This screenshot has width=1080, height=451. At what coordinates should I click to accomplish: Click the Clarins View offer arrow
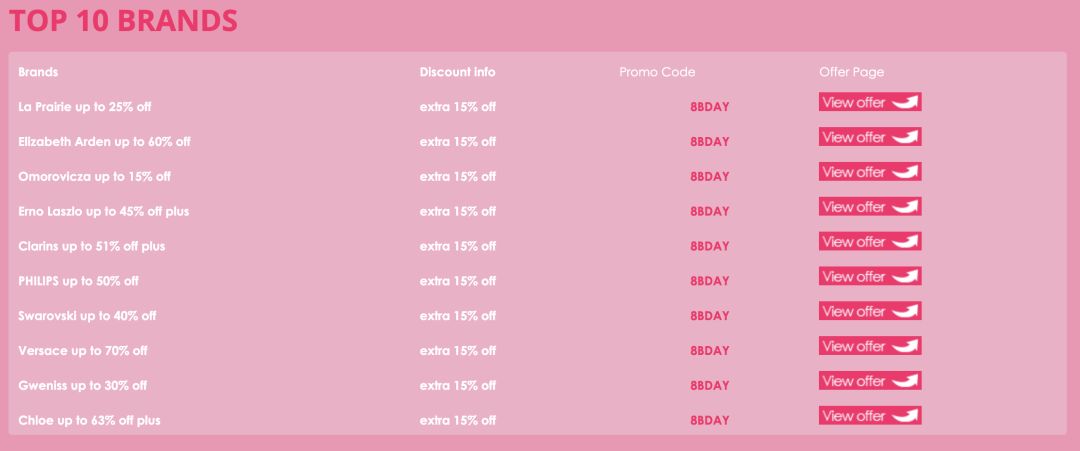[x=904, y=242]
